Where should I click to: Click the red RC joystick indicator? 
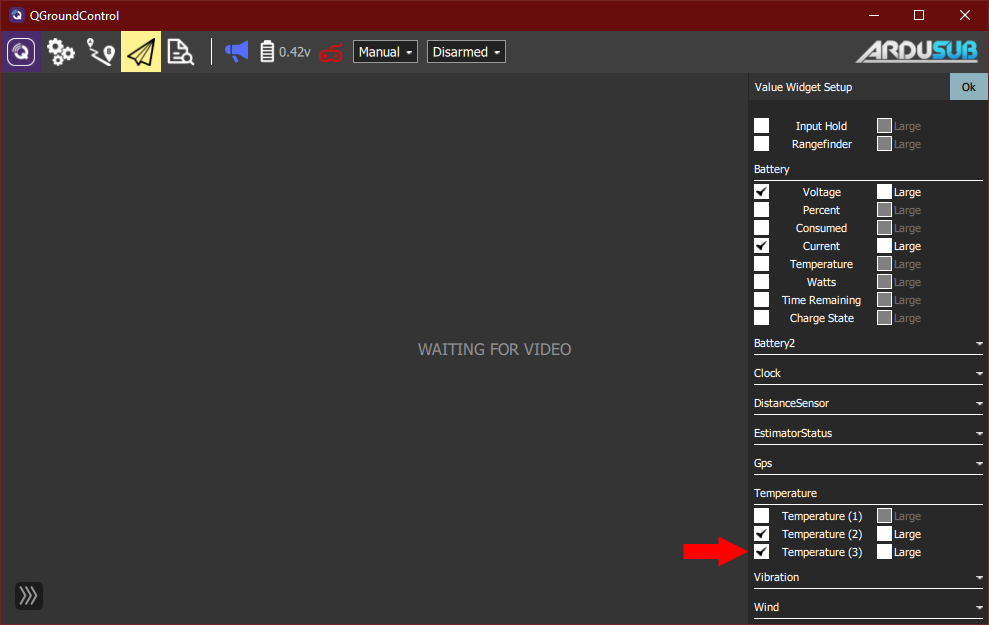pos(330,53)
